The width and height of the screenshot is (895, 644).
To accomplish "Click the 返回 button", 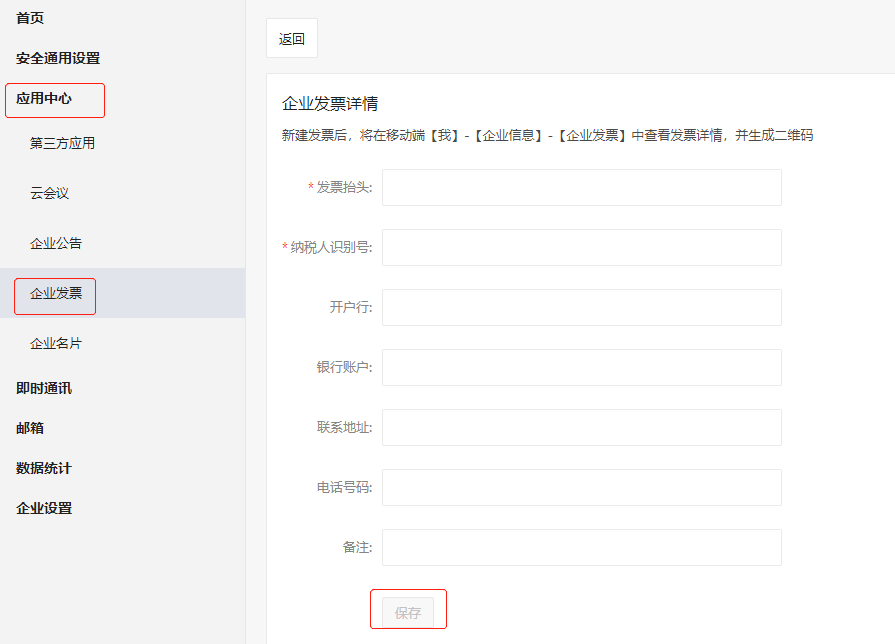I will coord(292,39).
